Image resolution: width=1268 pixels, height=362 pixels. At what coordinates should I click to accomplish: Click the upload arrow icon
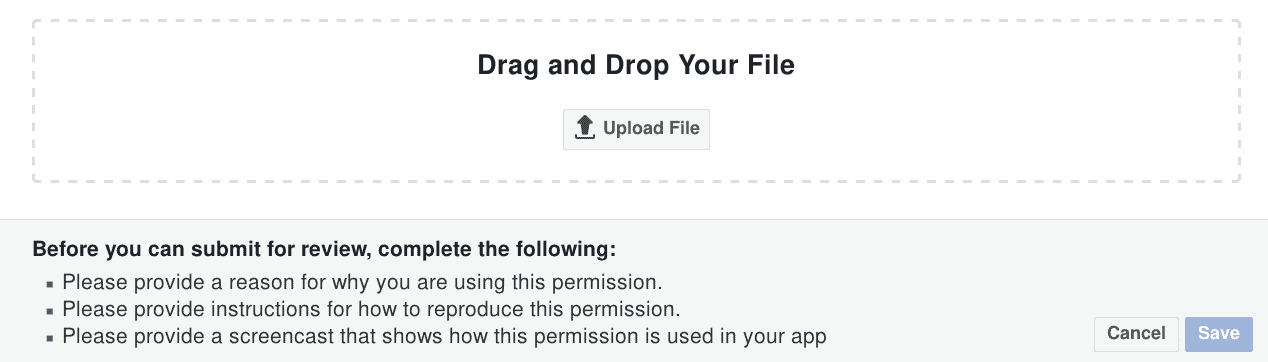pyautogui.click(x=585, y=128)
